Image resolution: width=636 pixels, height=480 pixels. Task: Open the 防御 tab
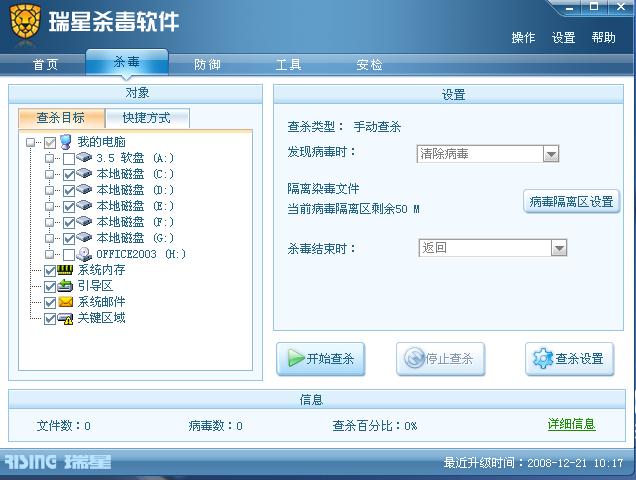coord(207,65)
